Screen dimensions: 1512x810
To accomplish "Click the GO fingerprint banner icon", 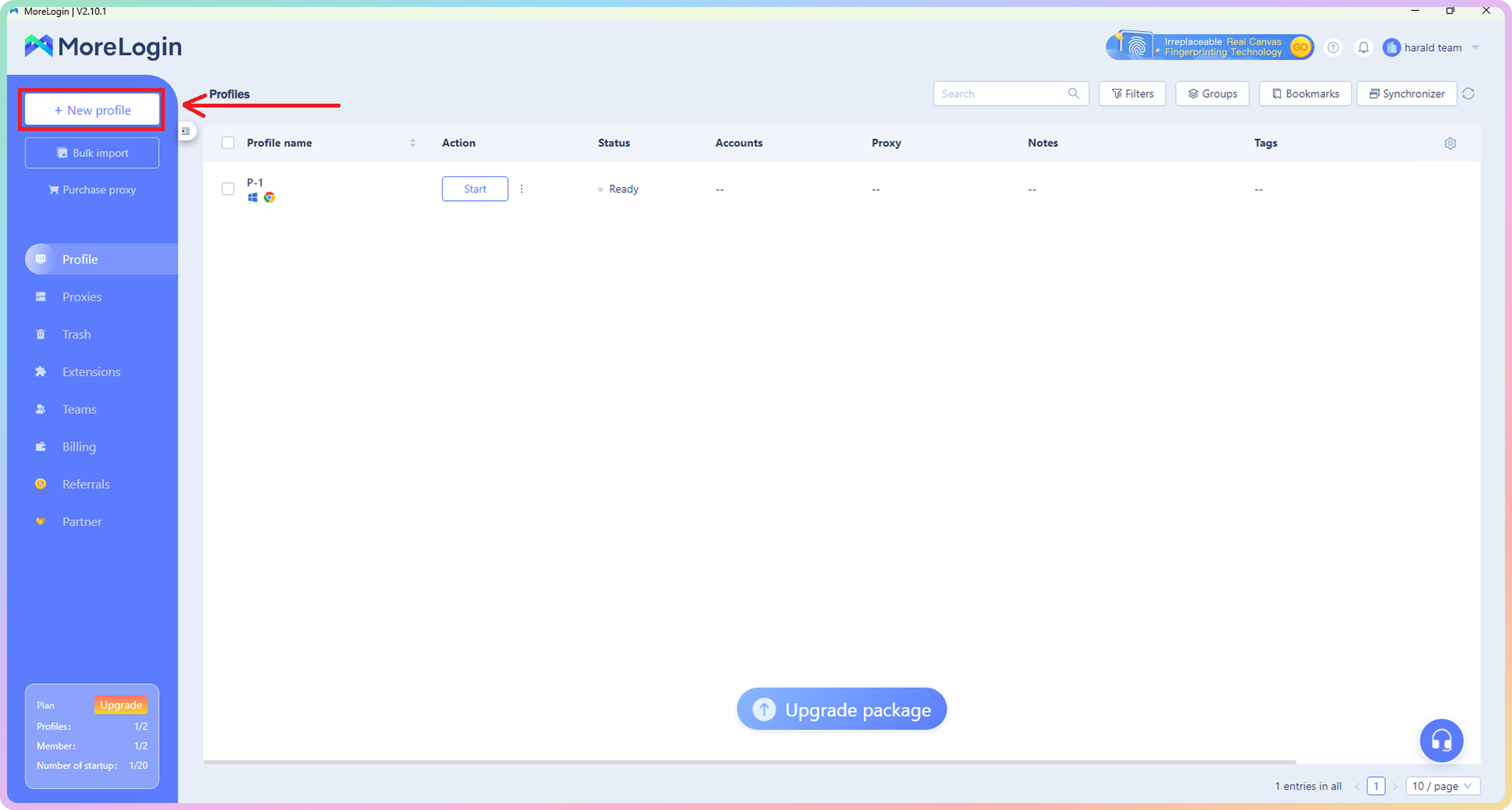I will [1300, 47].
